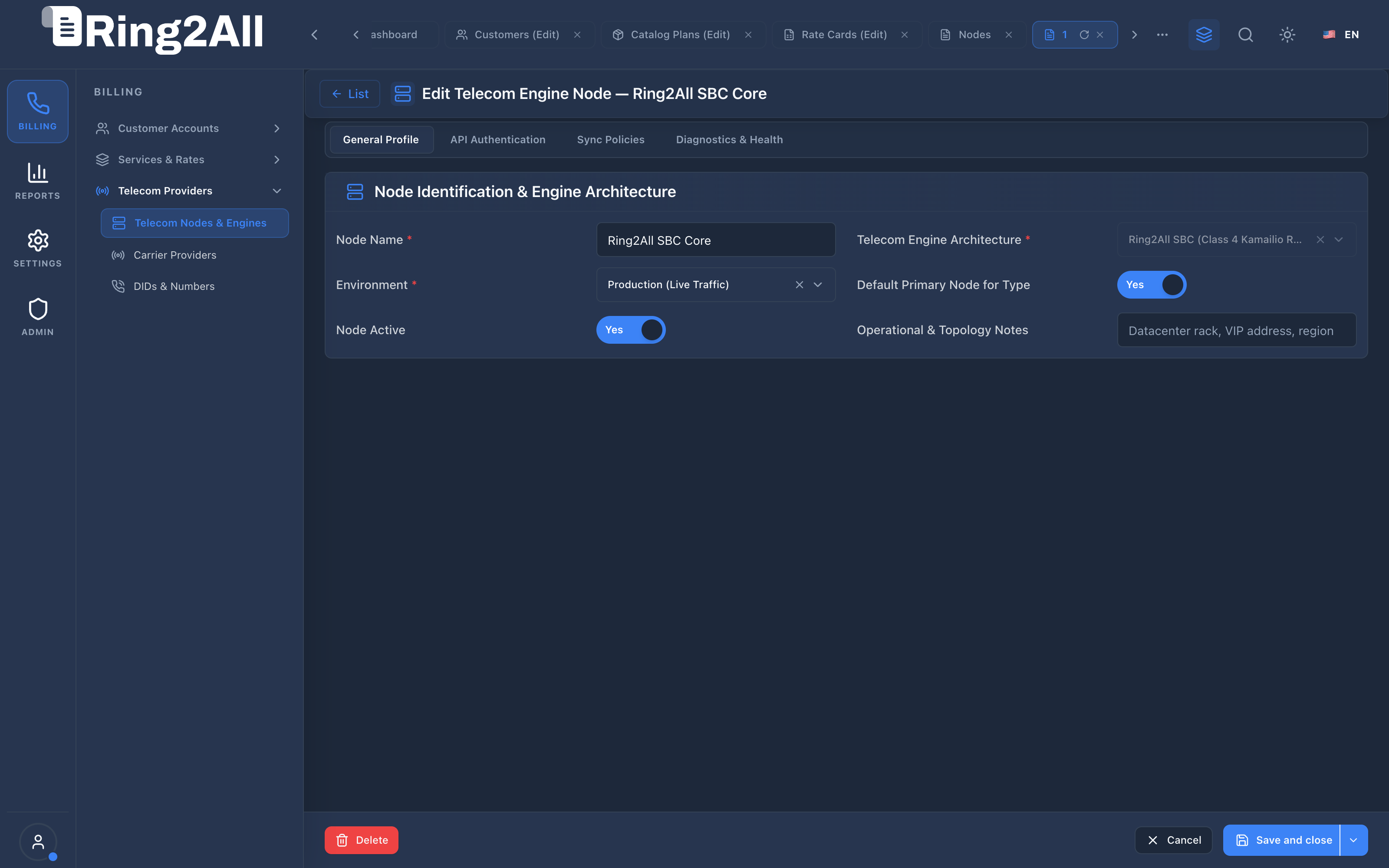Viewport: 1389px width, 868px height.
Task: Open the Save and close dropdown arrow
Action: [1353, 840]
